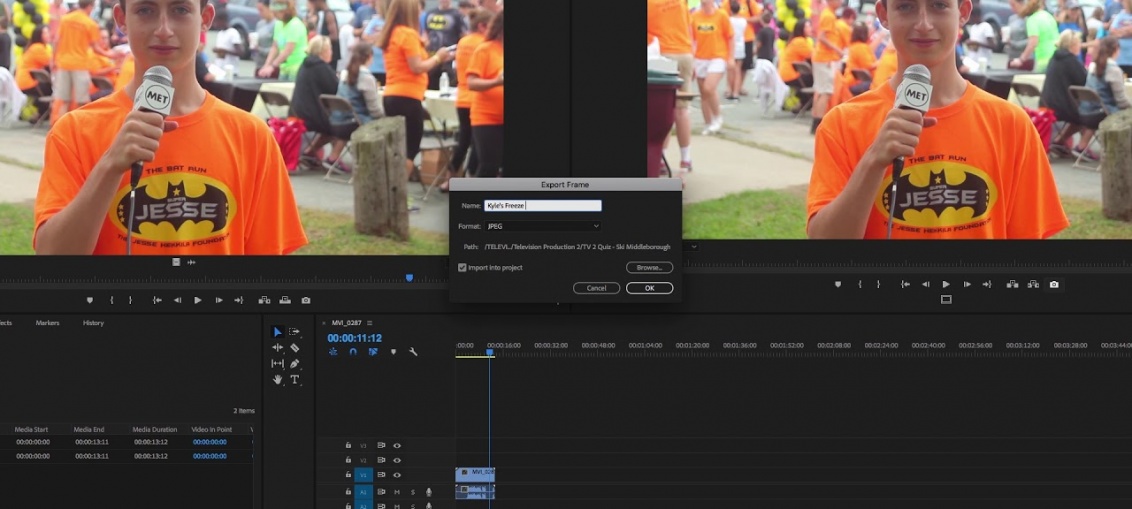Click the Source monitor playhead marker
Image resolution: width=1132 pixels, height=509 pixels.
click(409, 277)
